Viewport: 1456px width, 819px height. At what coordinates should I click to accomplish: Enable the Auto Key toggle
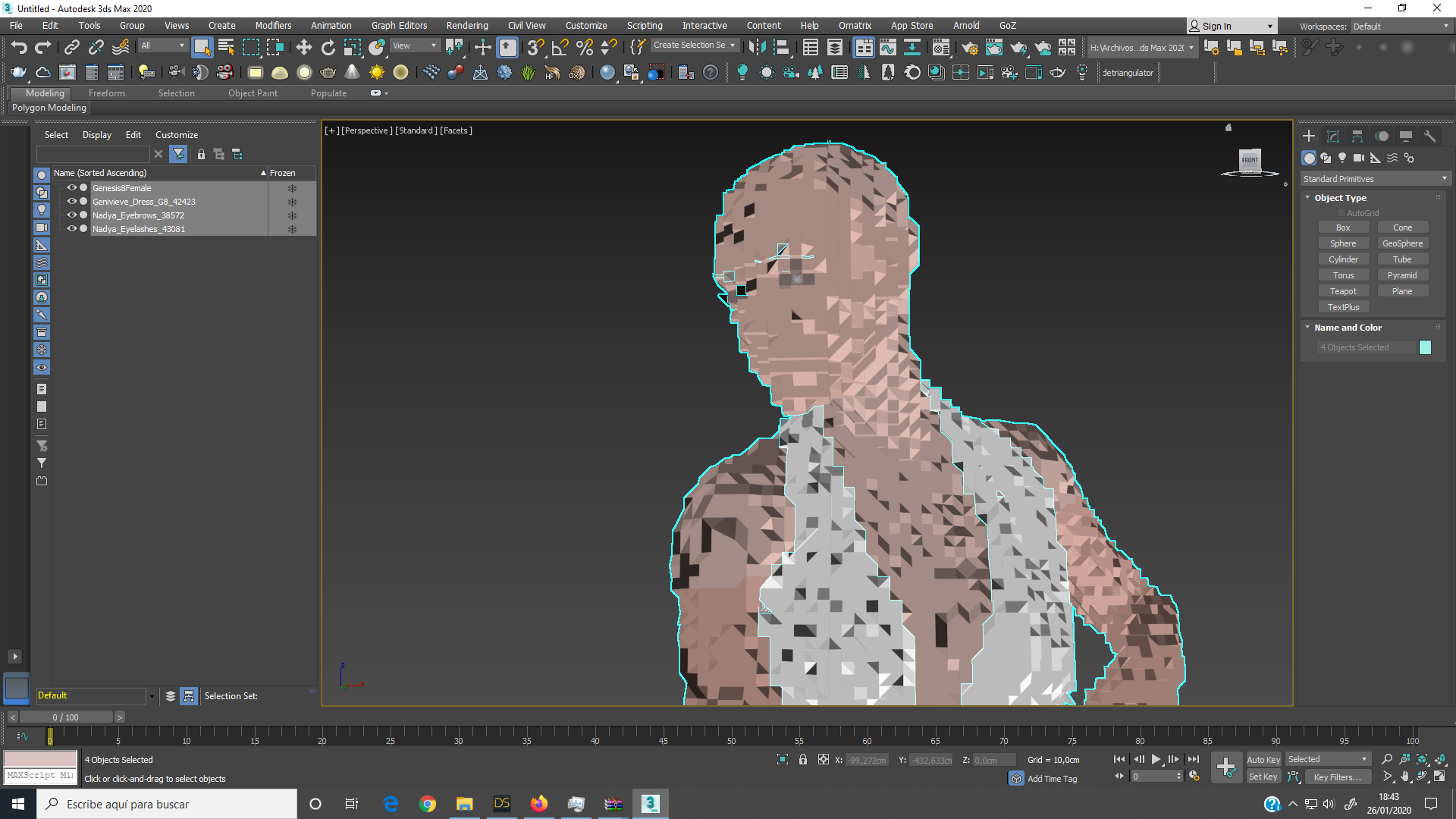(x=1263, y=759)
